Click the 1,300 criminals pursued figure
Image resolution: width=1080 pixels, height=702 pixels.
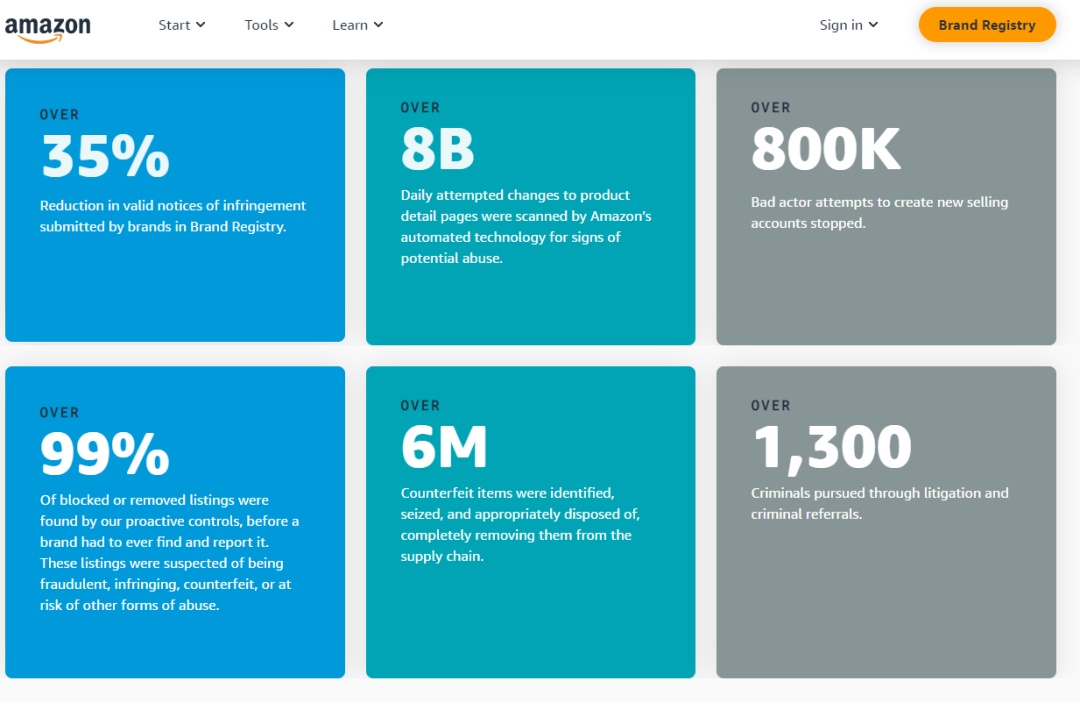click(831, 448)
